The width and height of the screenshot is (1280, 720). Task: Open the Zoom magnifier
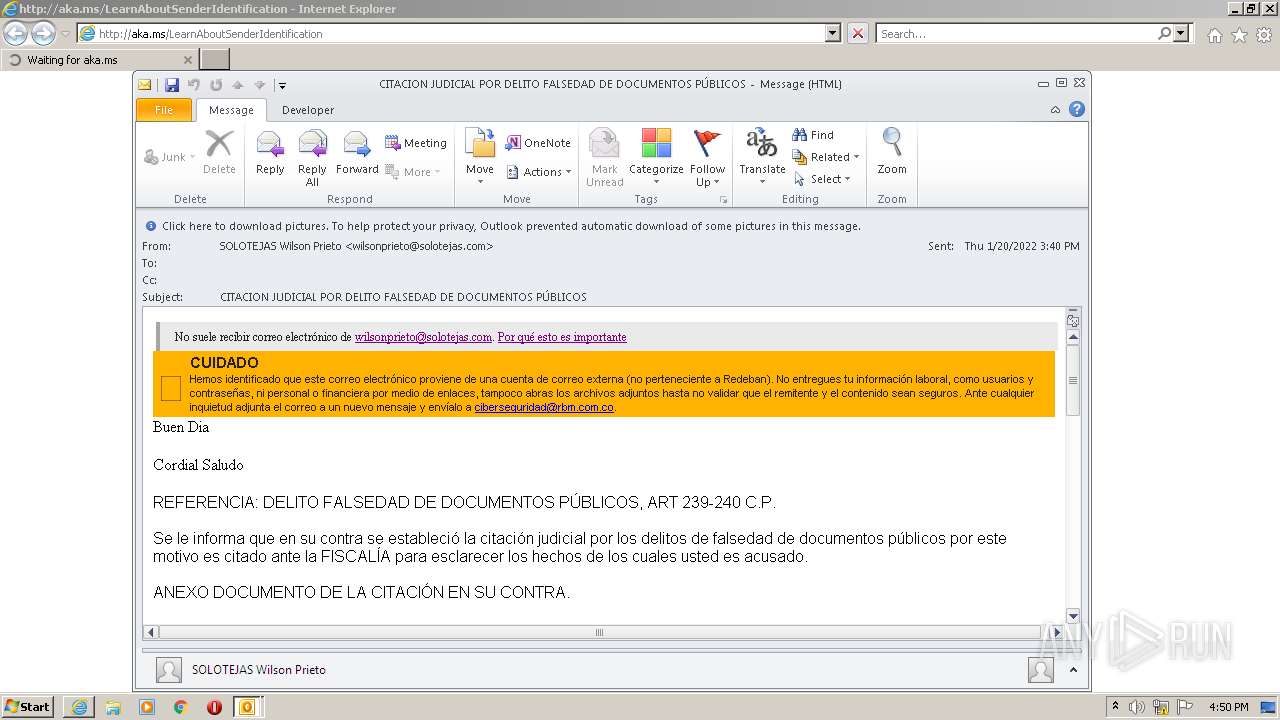click(x=892, y=154)
